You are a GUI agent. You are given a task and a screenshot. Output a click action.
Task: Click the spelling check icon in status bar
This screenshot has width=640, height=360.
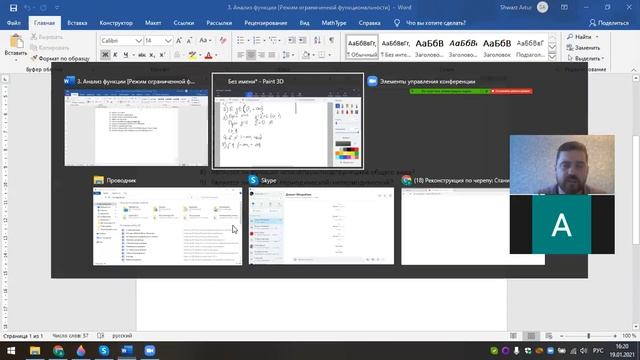coord(100,336)
